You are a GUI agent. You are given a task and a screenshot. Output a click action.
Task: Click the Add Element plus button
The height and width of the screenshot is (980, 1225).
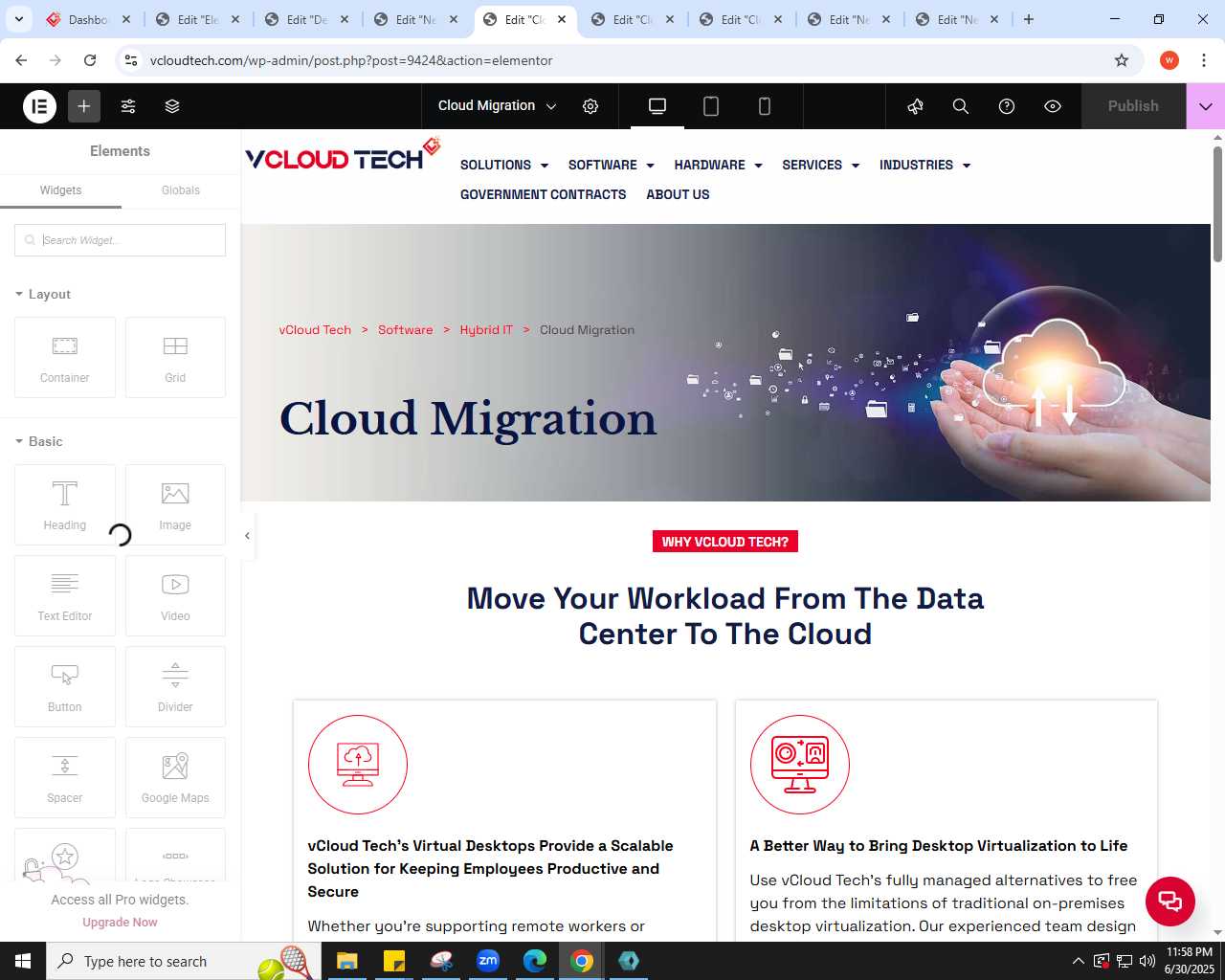coord(84,106)
